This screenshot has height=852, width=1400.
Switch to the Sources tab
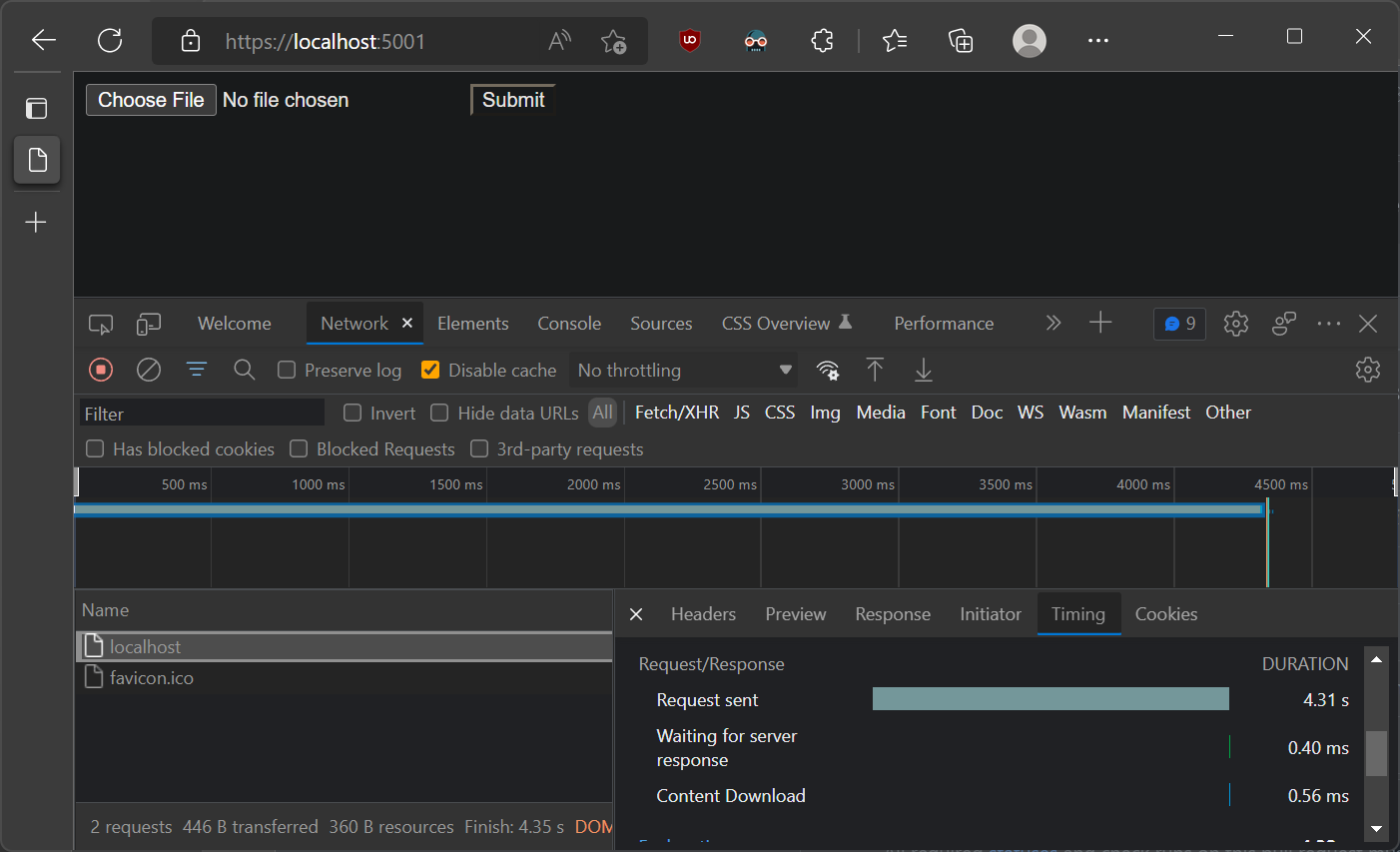[661, 324]
